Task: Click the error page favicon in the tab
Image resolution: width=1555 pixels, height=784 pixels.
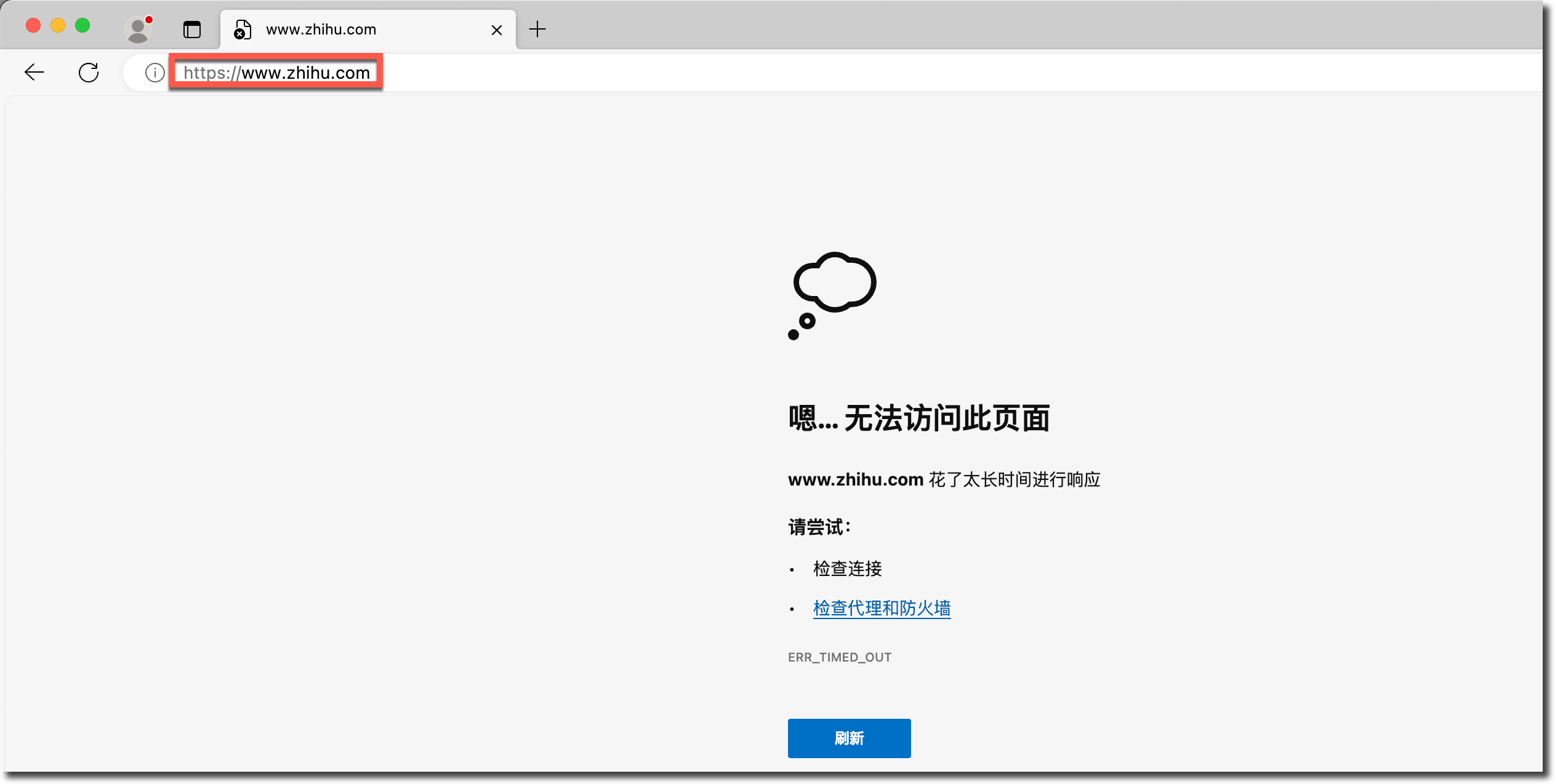Action: coord(243,30)
